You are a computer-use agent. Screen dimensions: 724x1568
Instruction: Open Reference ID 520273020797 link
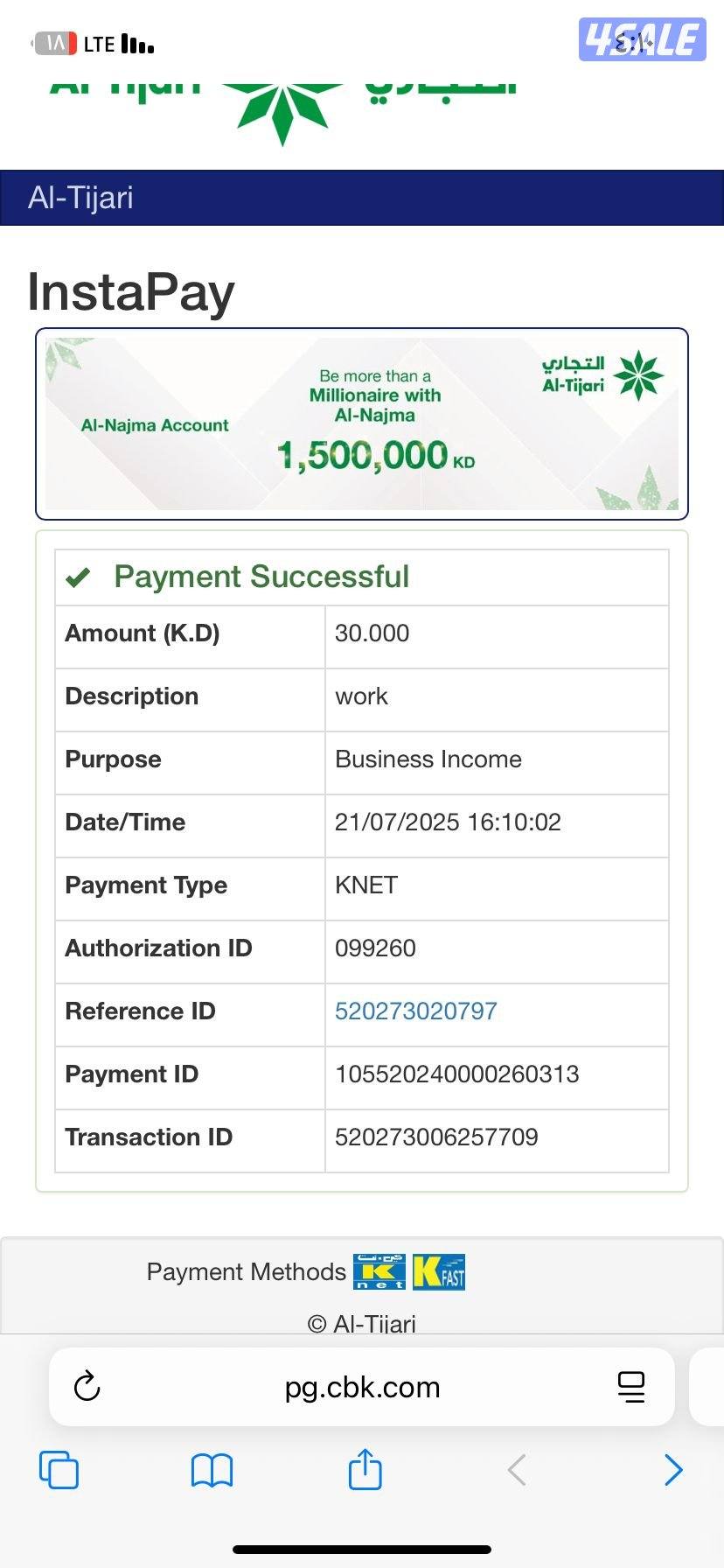[x=415, y=1011]
